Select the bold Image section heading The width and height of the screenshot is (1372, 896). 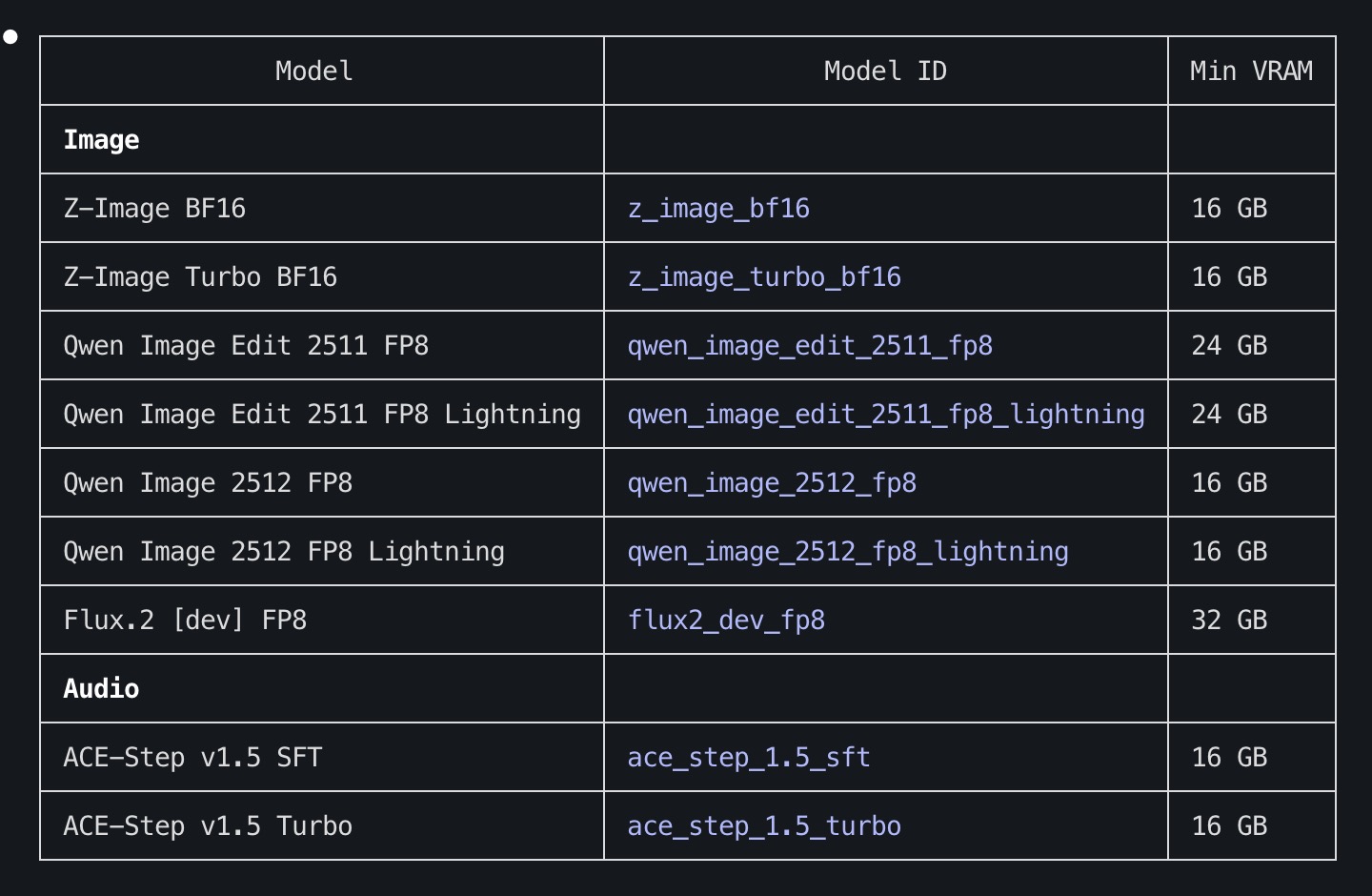pos(101,140)
